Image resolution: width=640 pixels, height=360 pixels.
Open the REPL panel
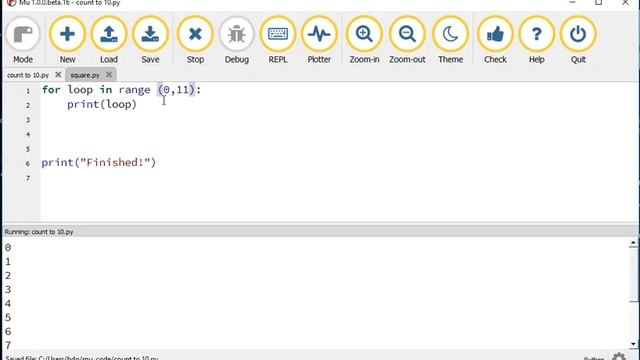pyautogui.click(x=278, y=40)
